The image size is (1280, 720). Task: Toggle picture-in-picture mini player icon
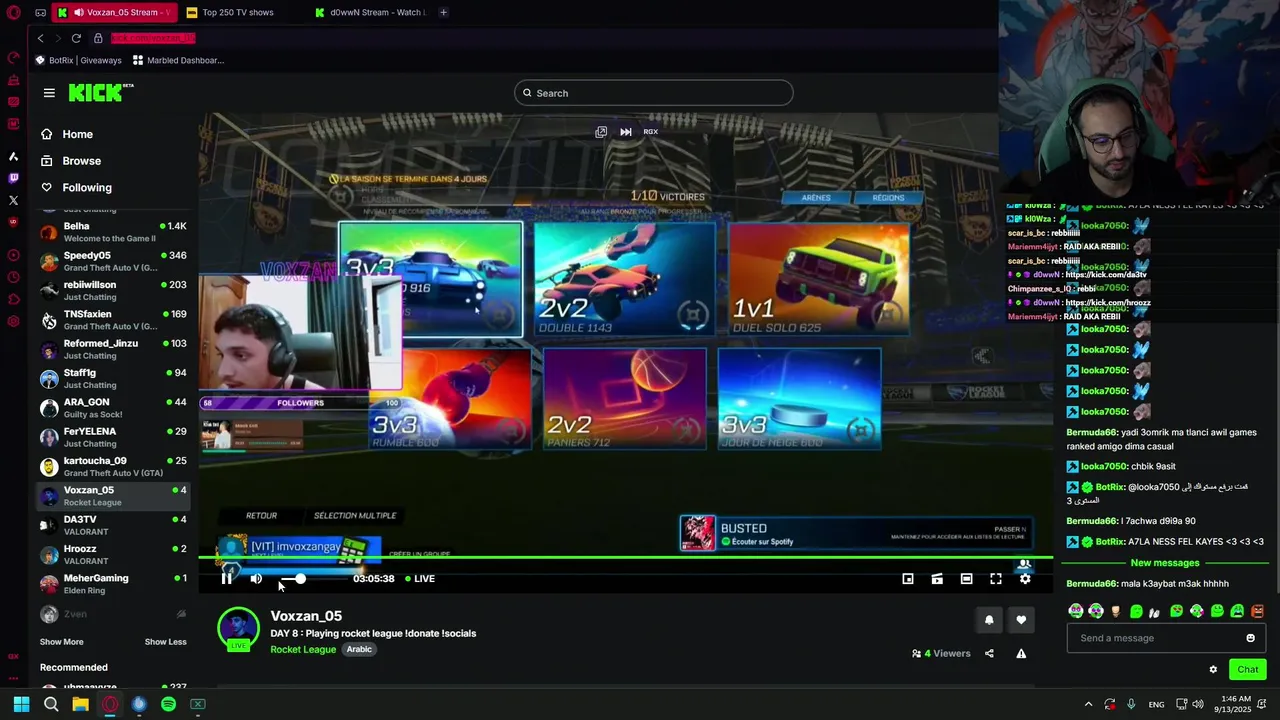(908, 579)
